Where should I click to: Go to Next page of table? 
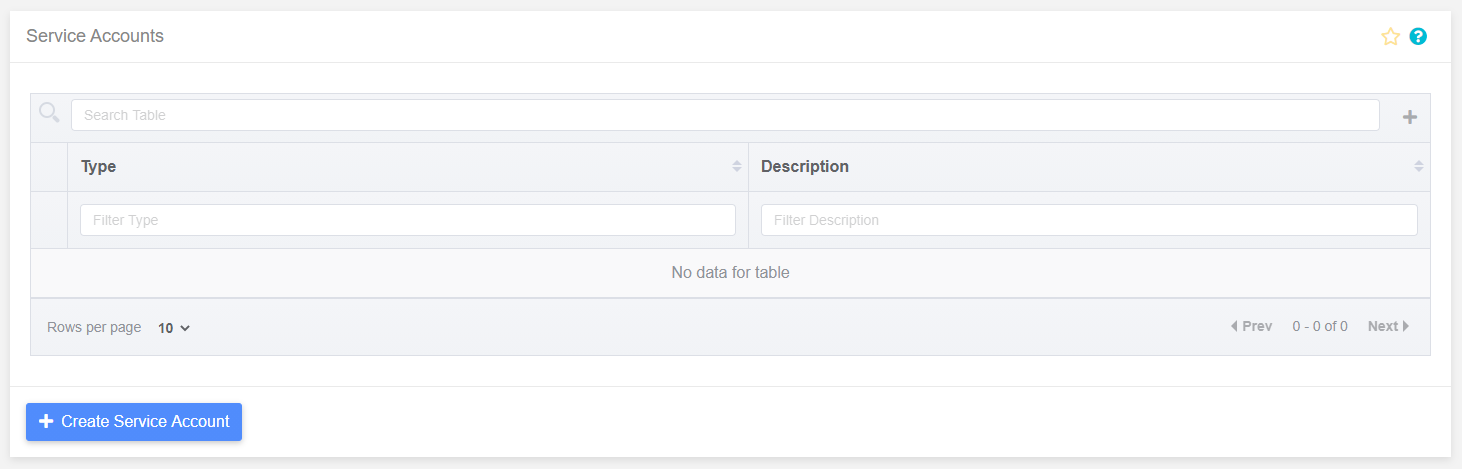[1389, 326]
